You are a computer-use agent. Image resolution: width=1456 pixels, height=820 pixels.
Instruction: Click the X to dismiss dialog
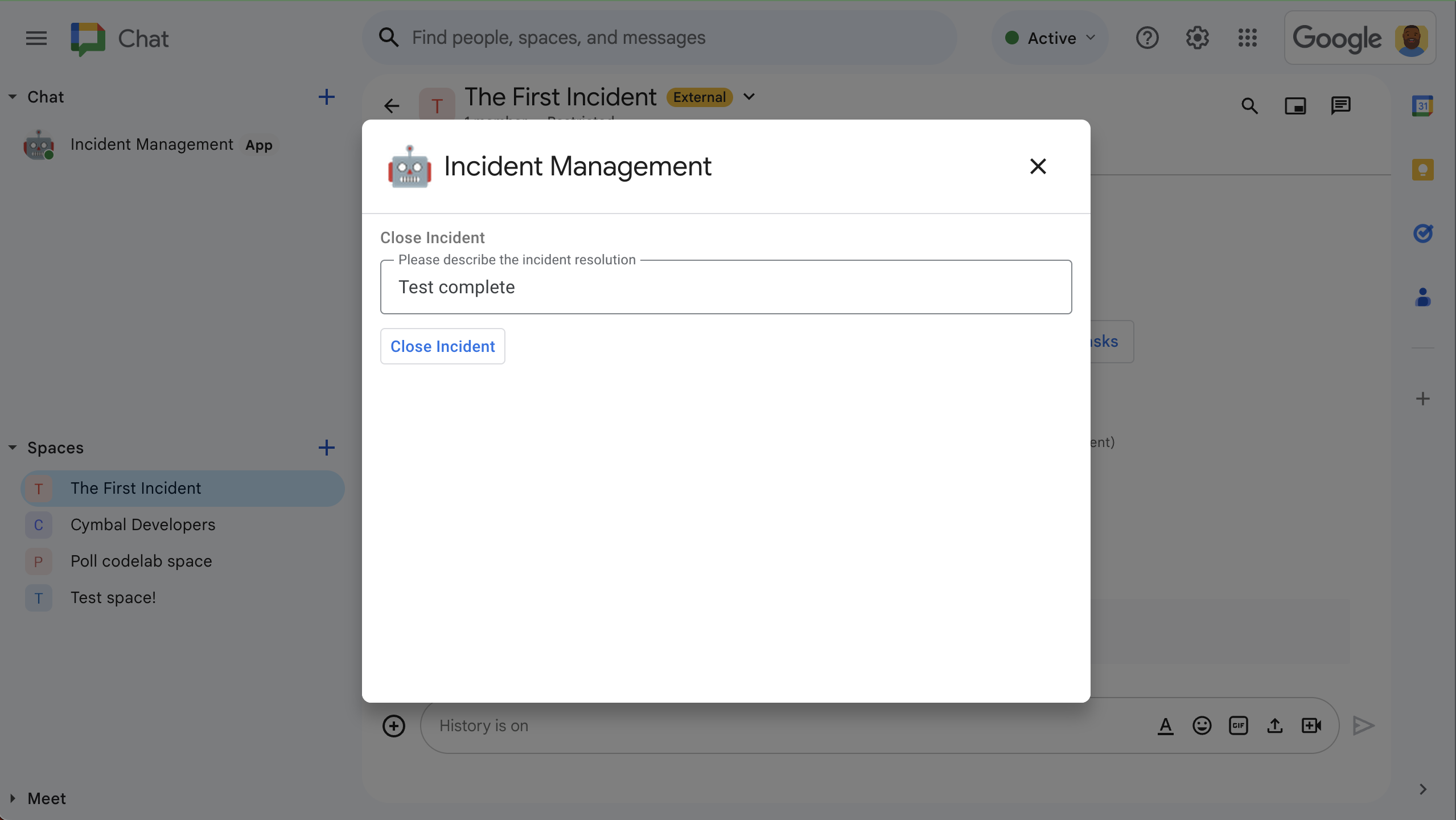pos(1038,166)
